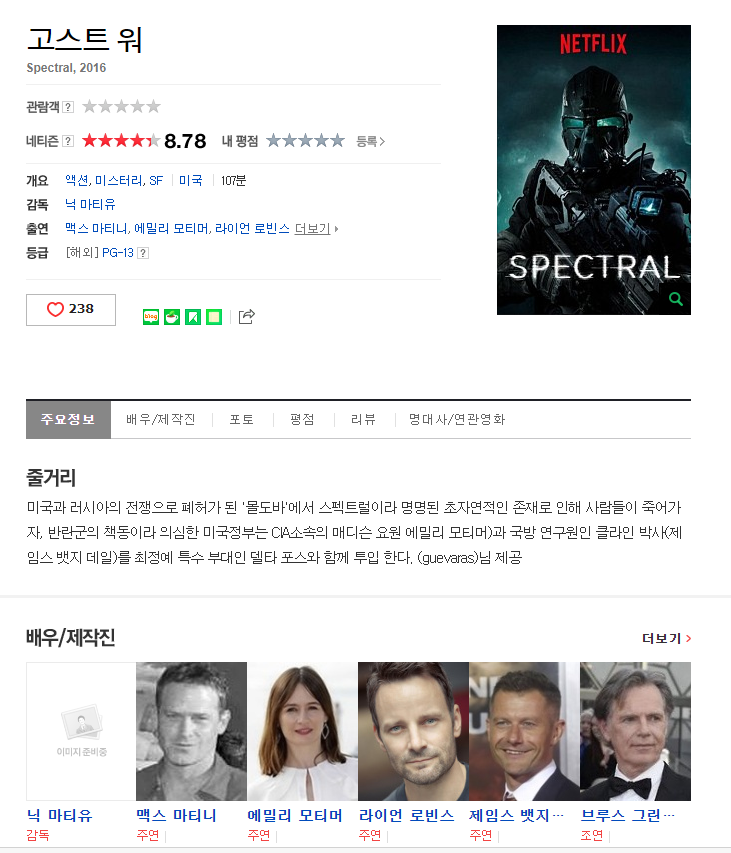Share to Naver blog icon
Image resolution: width=731 pixels, height=853 pixels.
(x=151, y=317)
